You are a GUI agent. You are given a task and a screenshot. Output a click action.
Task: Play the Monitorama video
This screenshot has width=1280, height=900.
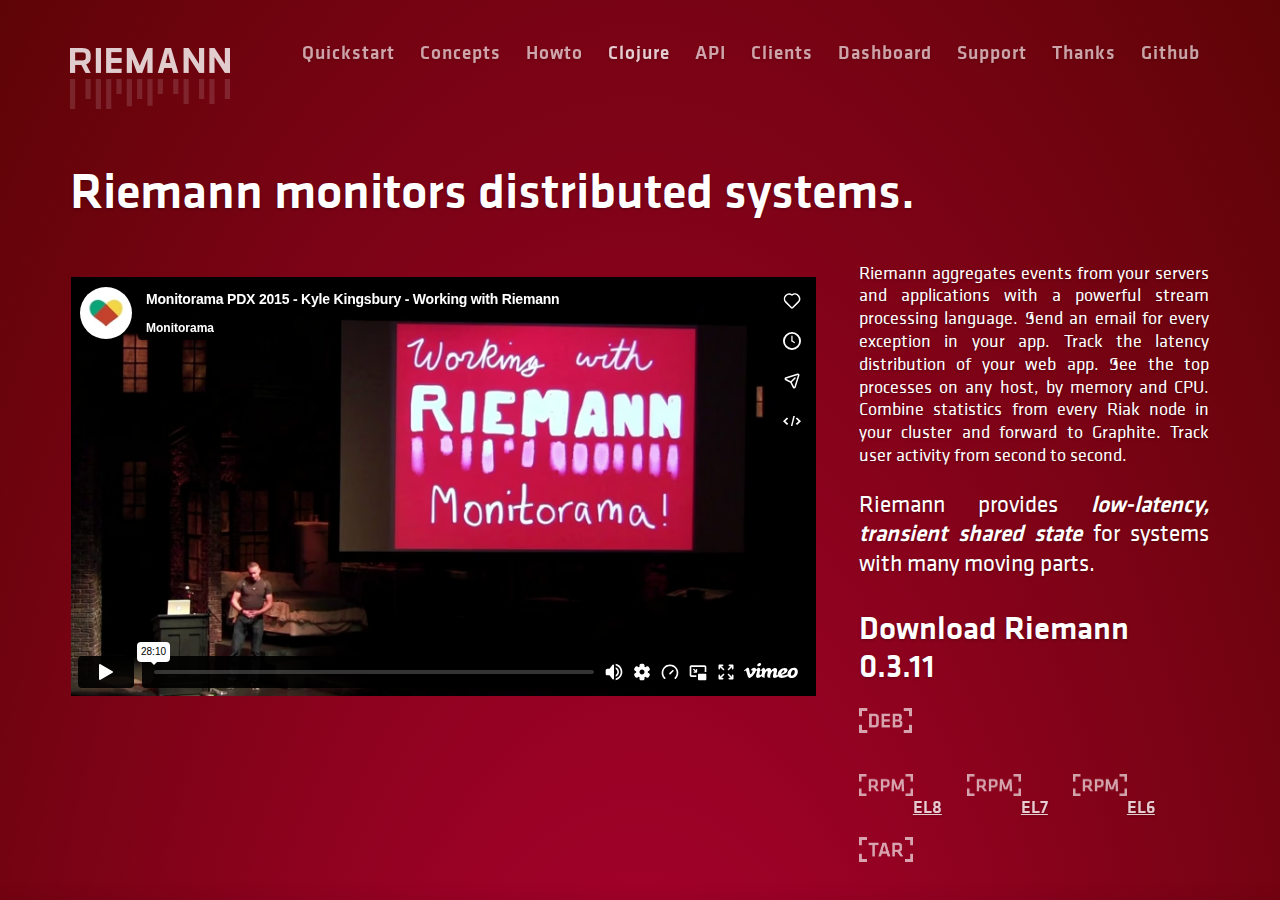[x=105, y=672]
